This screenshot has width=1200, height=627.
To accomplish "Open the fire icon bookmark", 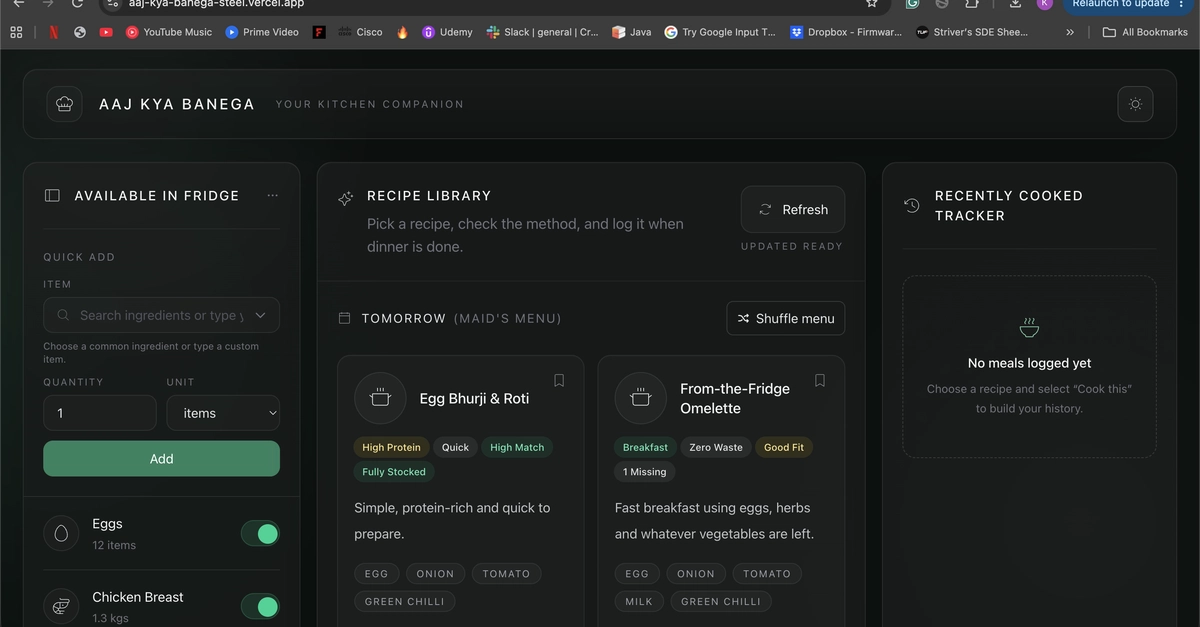I will click(402, 32).
